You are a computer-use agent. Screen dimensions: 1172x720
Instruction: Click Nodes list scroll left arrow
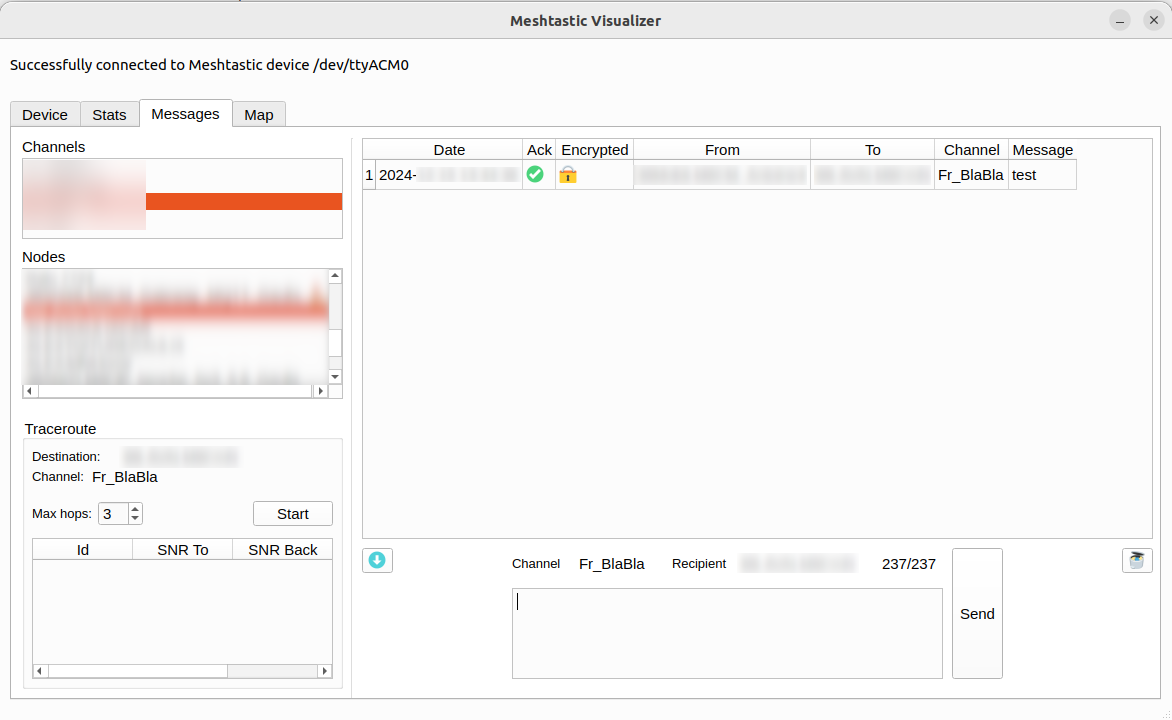[30, 391]
